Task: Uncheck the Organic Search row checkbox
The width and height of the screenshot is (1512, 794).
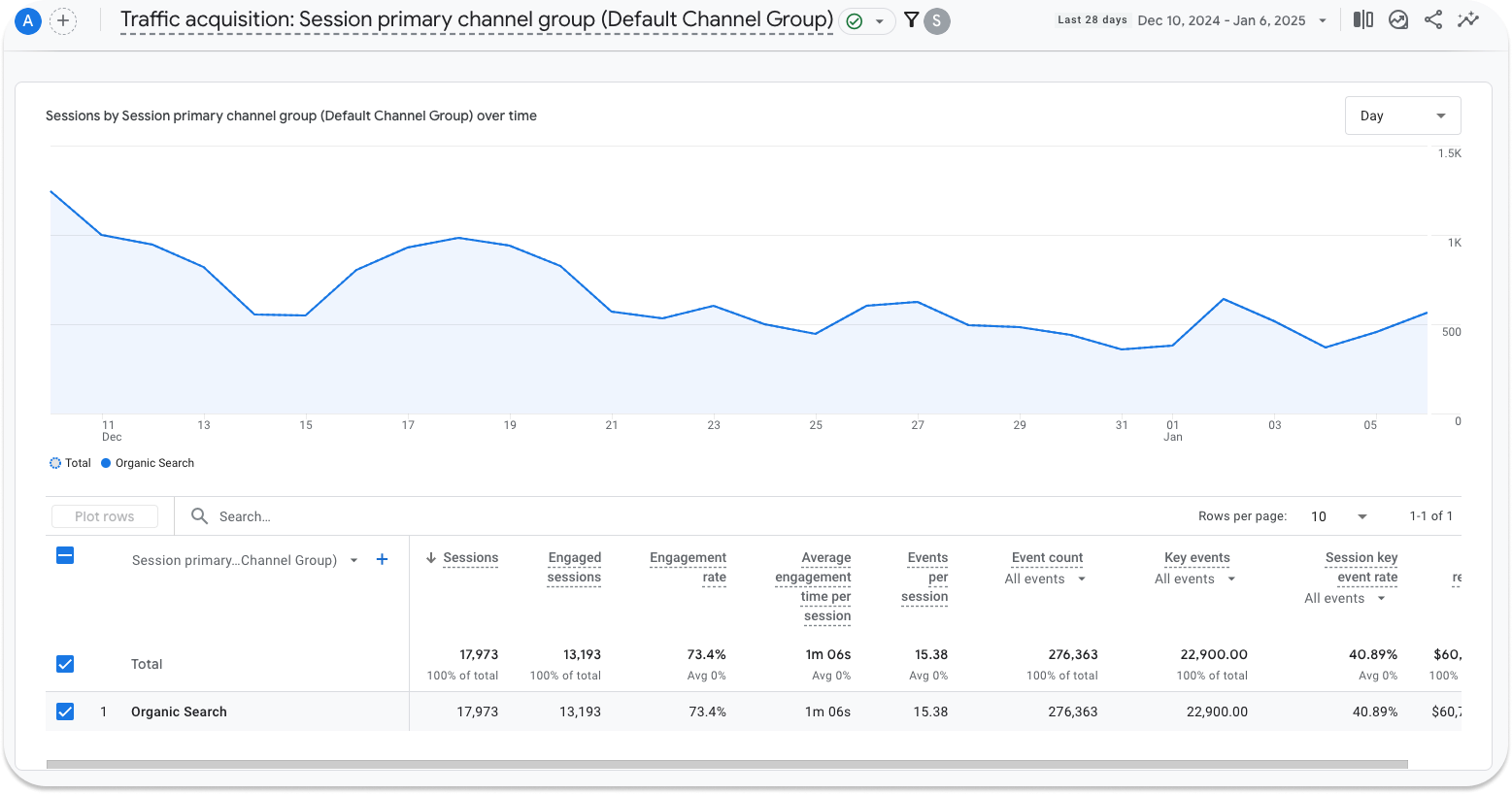Action: [x=65, y=711]
